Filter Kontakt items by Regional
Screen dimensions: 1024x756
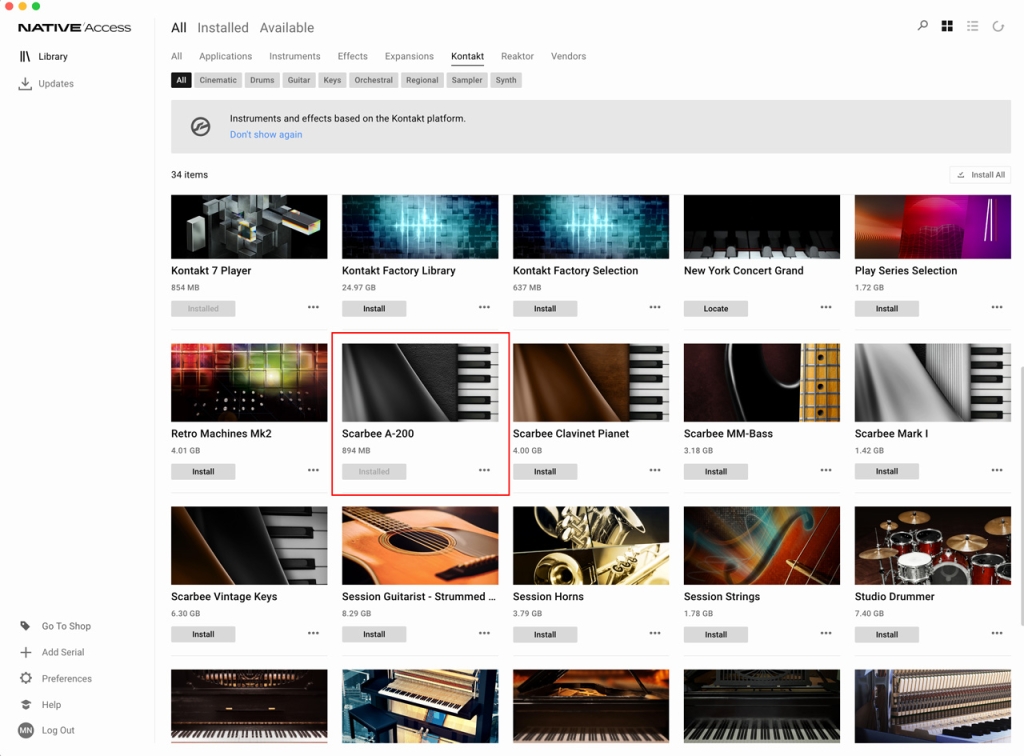[x=422, y=80]
